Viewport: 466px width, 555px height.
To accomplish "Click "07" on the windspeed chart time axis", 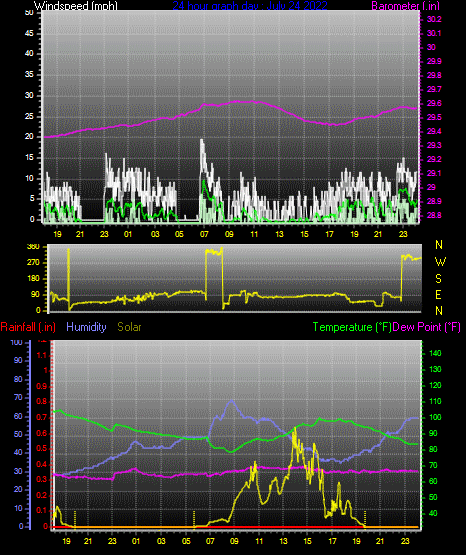I will (204, 234).
